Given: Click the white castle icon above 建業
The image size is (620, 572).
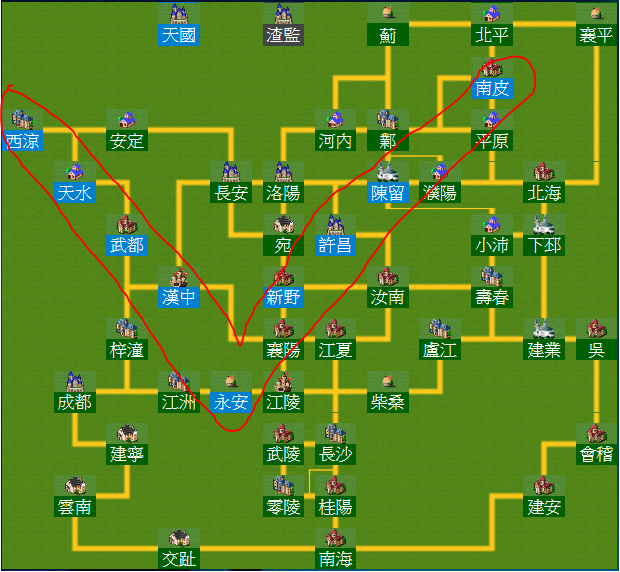Looking at the screenshot, I should [x=544, y=329].
